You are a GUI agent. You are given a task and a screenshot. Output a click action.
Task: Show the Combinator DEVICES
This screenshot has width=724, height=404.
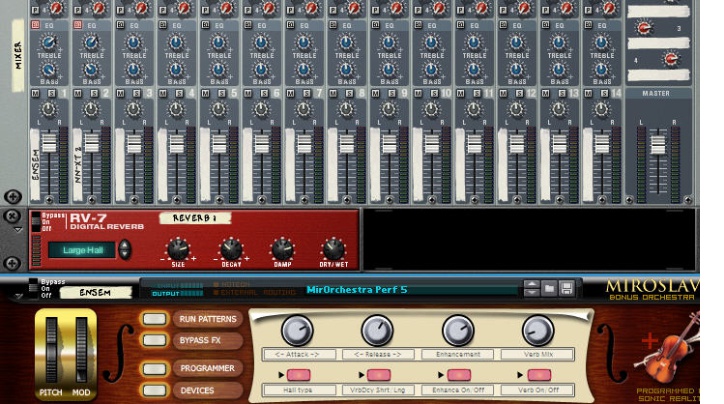coord(155,390)
